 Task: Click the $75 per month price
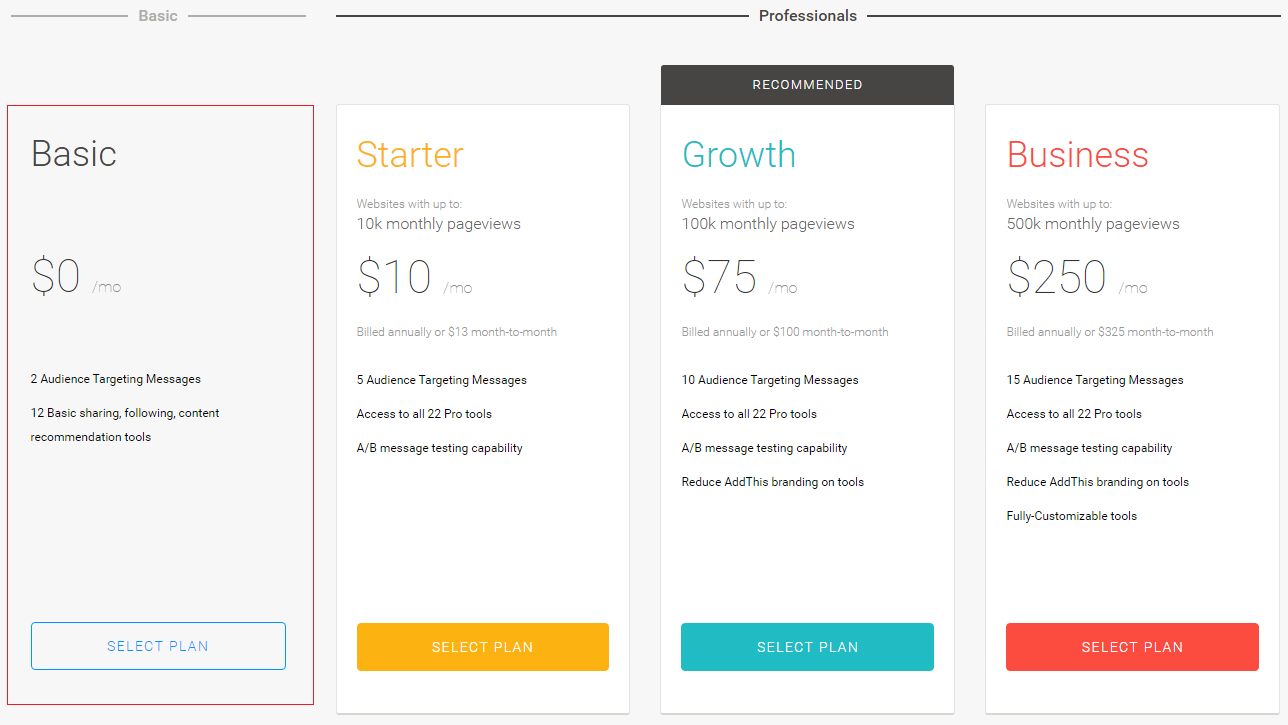[739, 277]
